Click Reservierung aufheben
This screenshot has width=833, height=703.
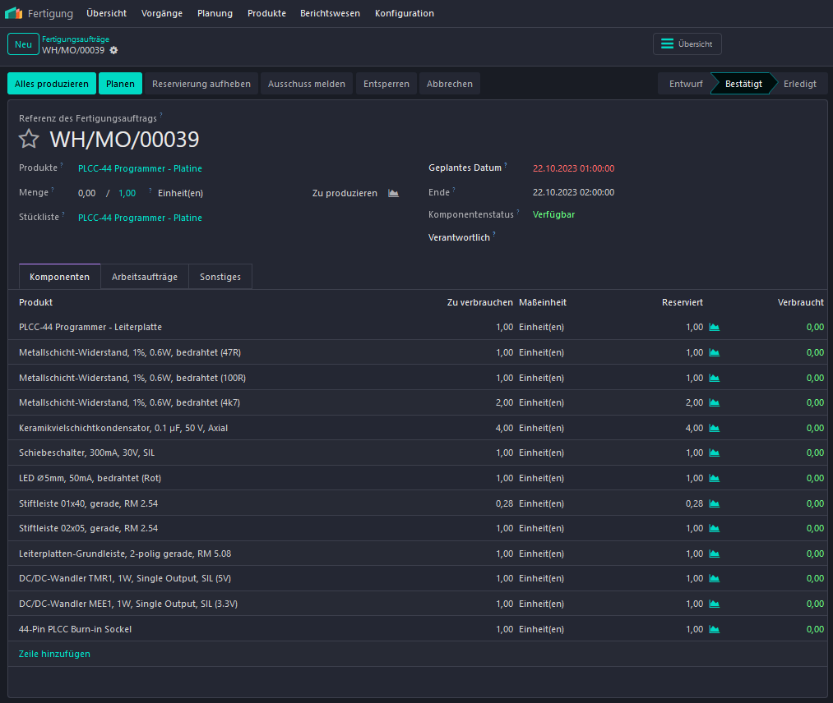point(201,84)
